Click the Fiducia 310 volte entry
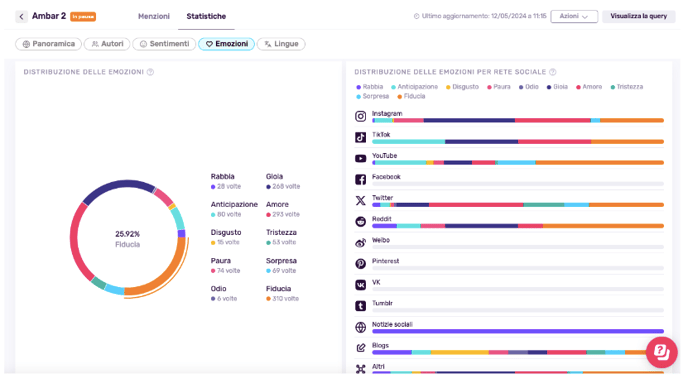The image size is (688, 388). click(x=283, y=294)
